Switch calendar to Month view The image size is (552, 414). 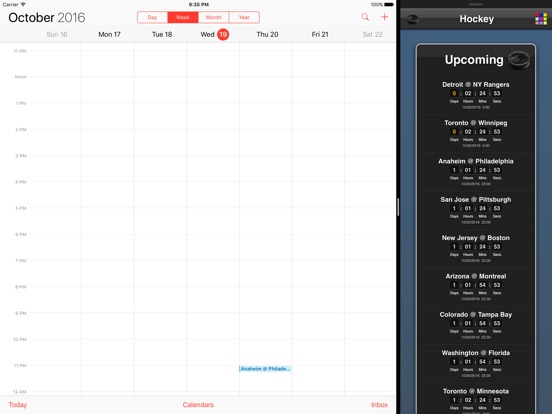pyautogui.click(x=213, y=17)
